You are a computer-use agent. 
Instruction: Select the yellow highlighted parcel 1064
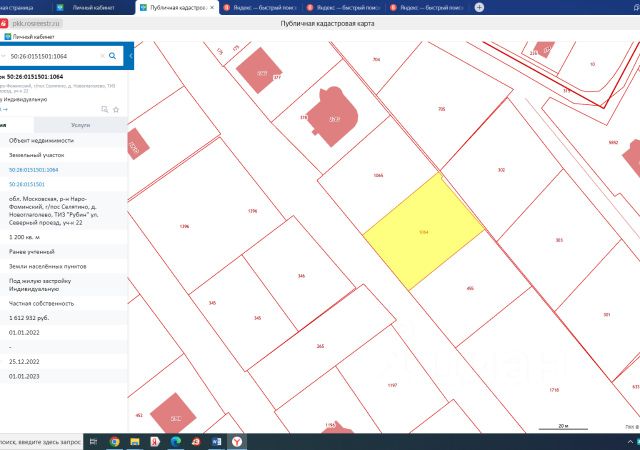[424, 232]
